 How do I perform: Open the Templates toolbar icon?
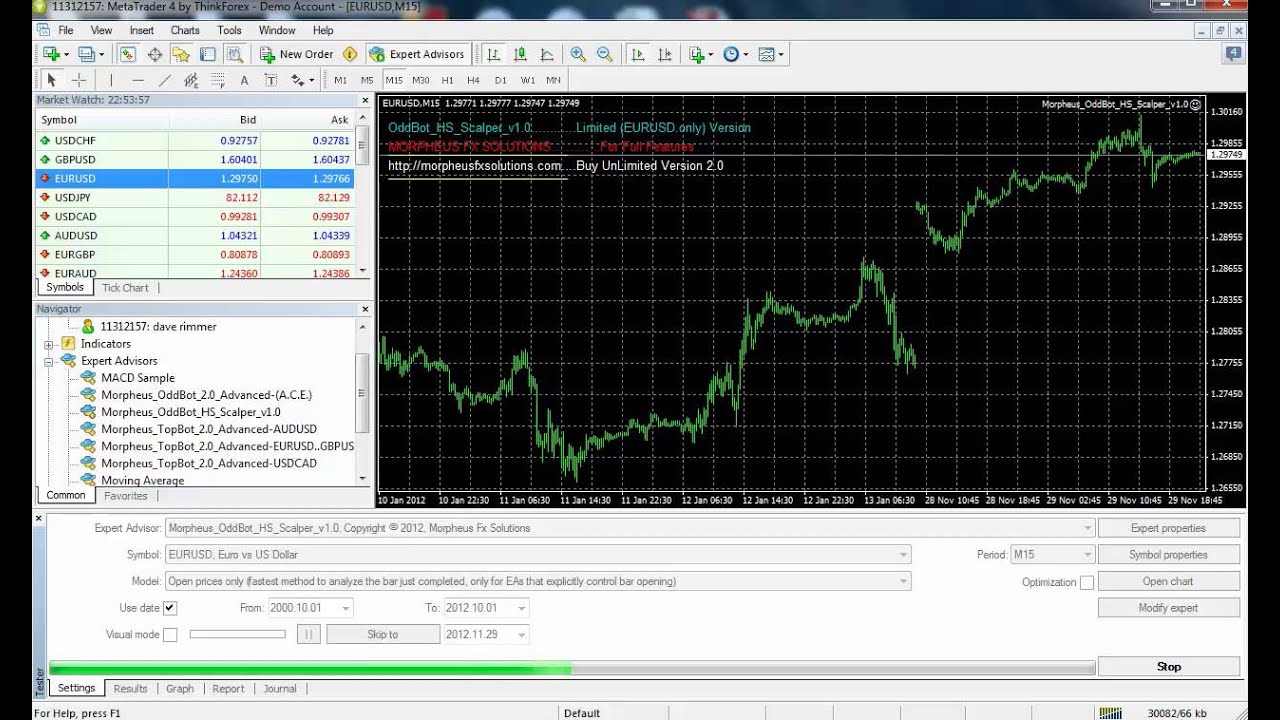pyautogui.click(x=766, y=54)
